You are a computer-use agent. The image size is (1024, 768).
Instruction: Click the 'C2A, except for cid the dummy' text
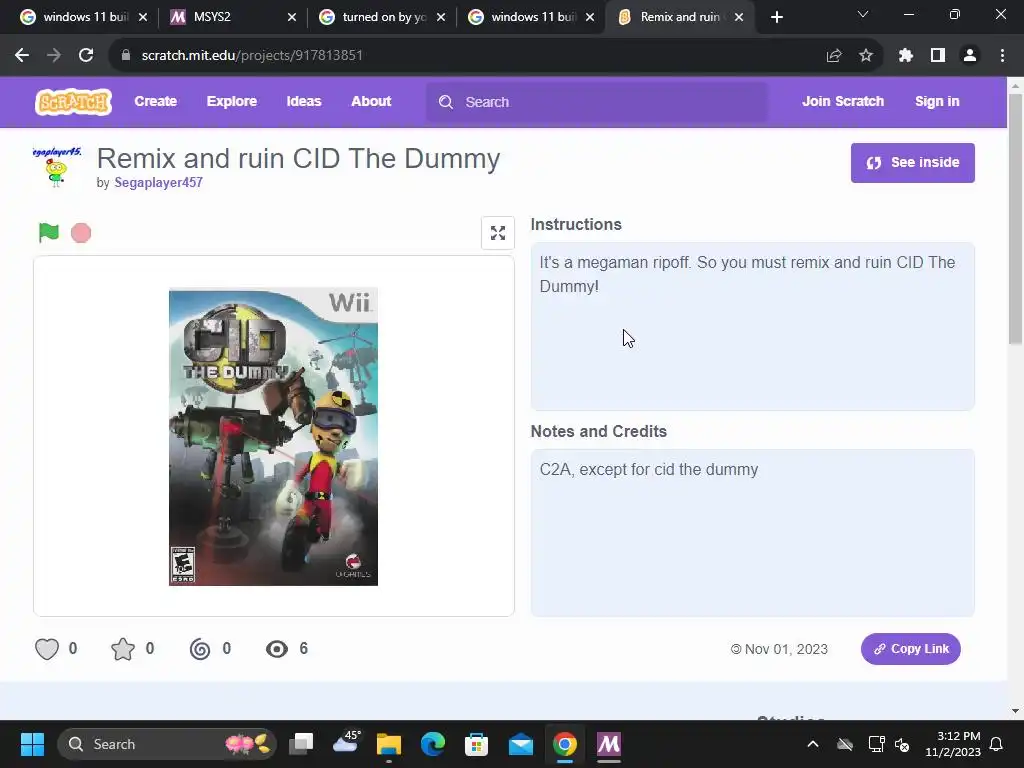pos(649,470)
